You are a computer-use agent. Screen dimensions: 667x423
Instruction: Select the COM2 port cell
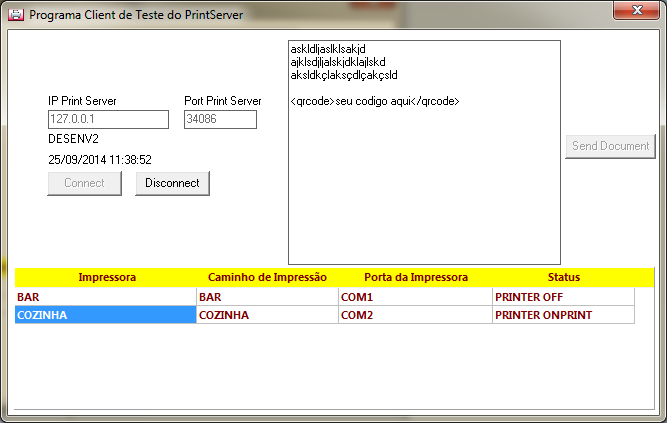416,315
